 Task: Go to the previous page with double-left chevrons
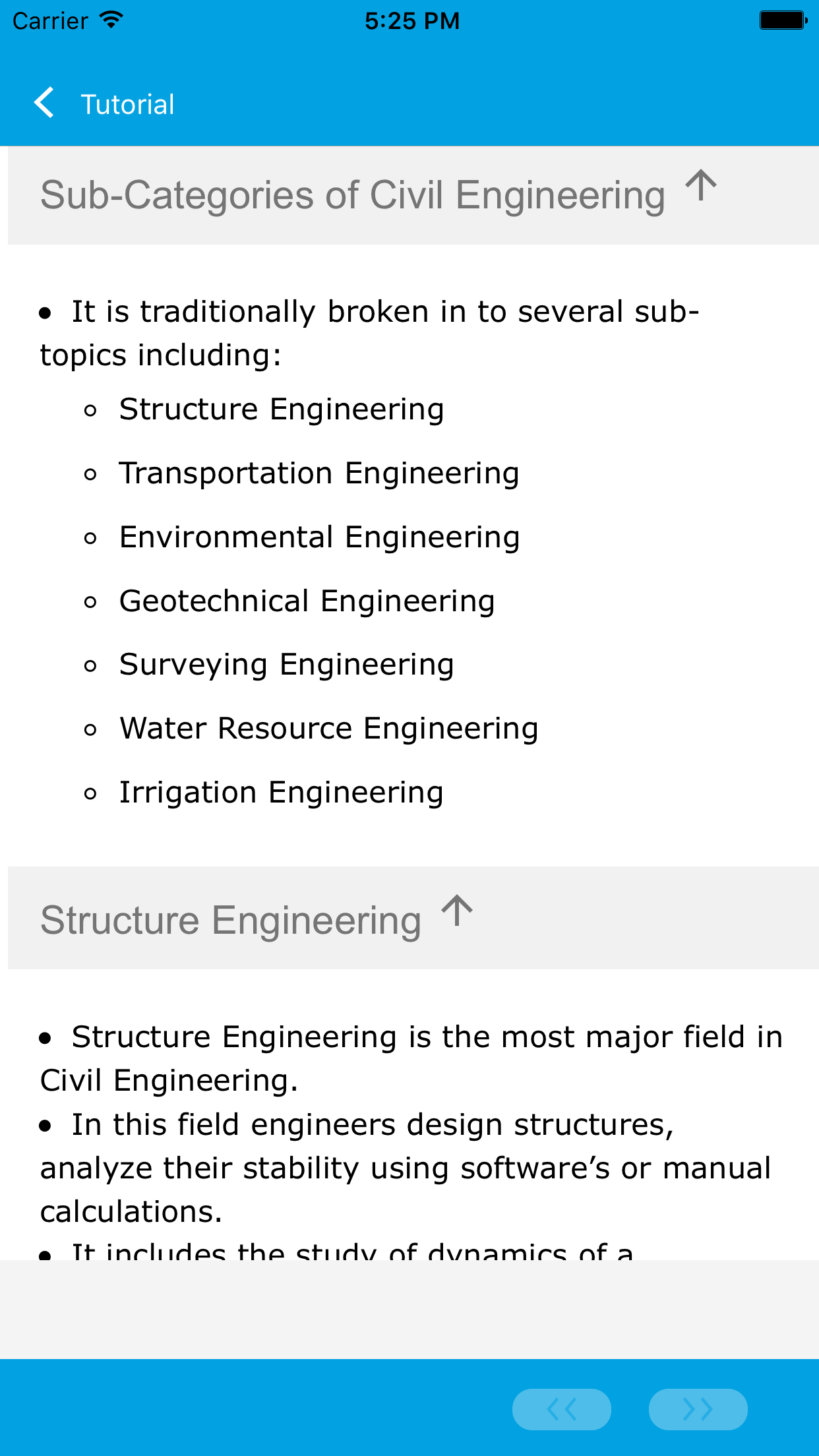pyautogui.click(x=561, y=1409)
